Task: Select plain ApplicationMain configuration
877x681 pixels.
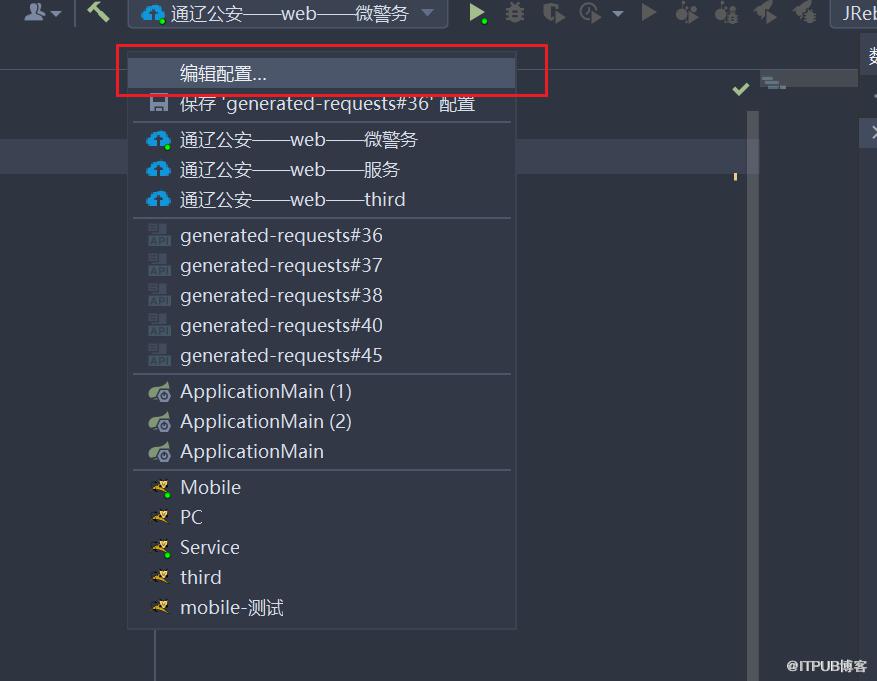Action: (x=322, y=452)
